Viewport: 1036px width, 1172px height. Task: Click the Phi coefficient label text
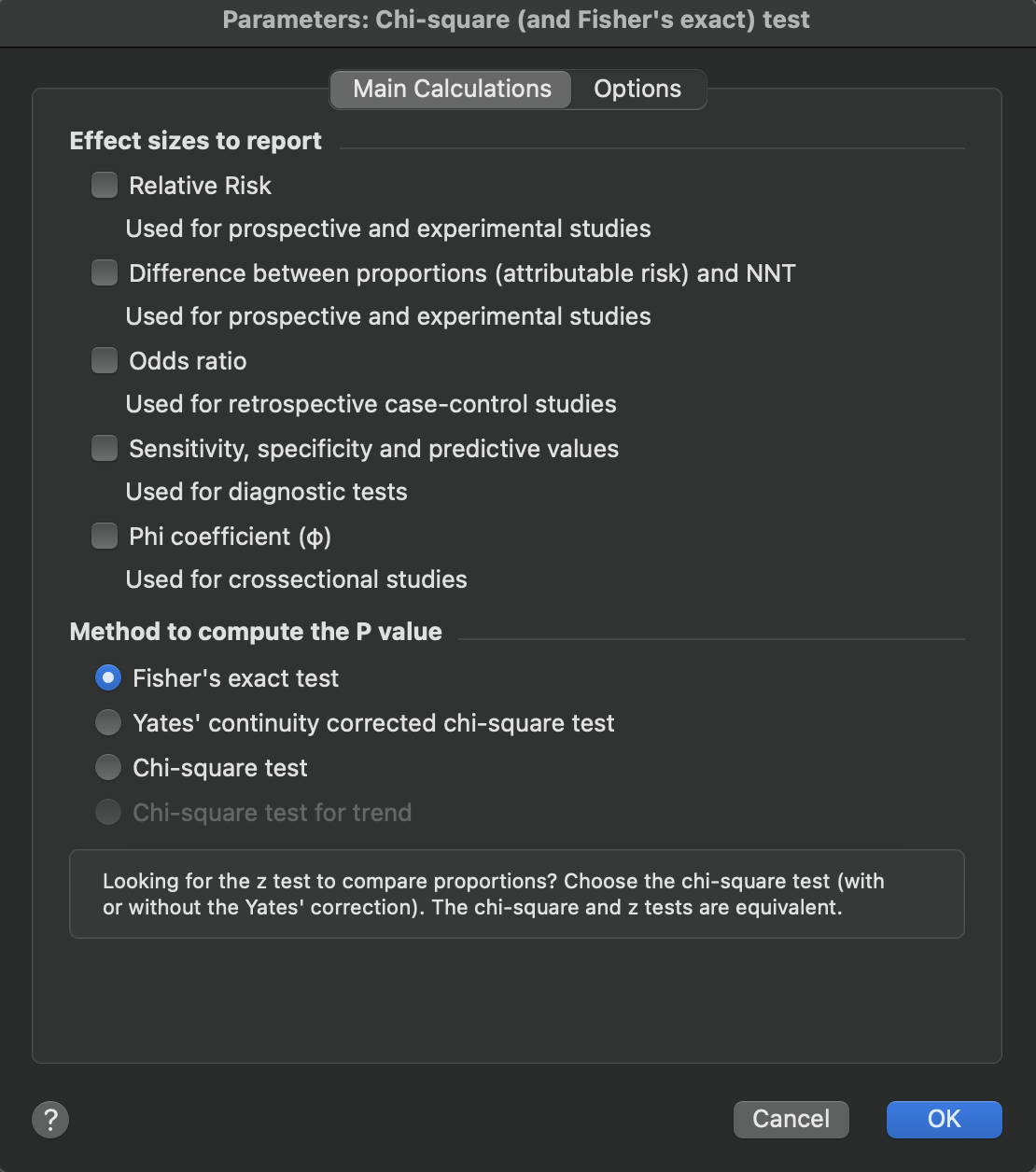(x=230, y=537)
